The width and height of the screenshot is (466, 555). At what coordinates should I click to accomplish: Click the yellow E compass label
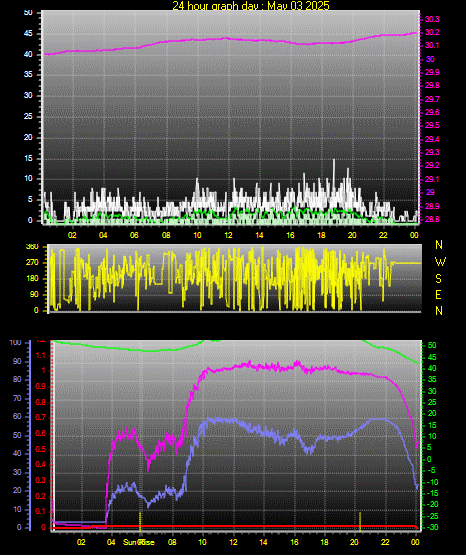coord(438,295)
